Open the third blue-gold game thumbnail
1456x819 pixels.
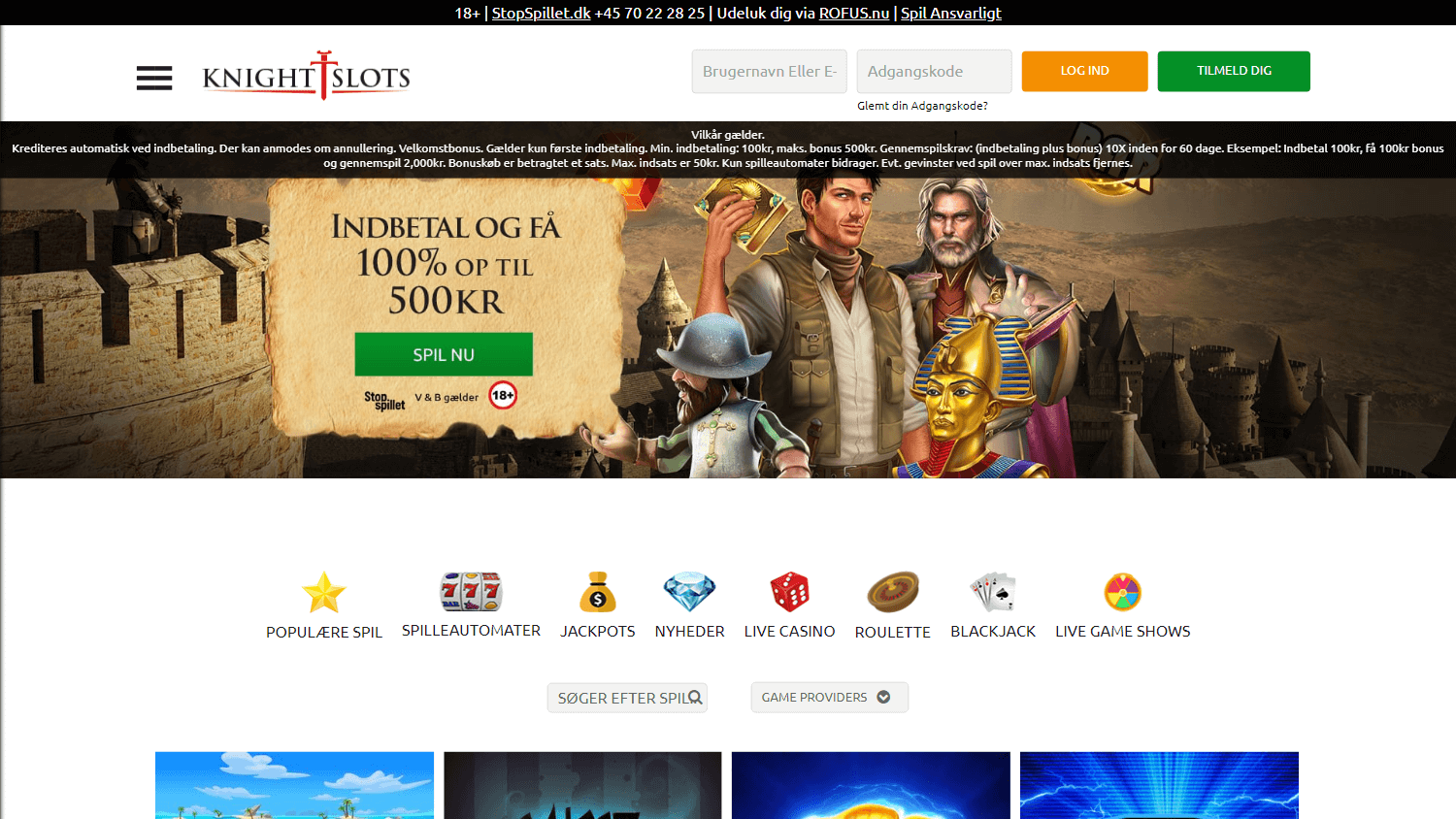871,785
